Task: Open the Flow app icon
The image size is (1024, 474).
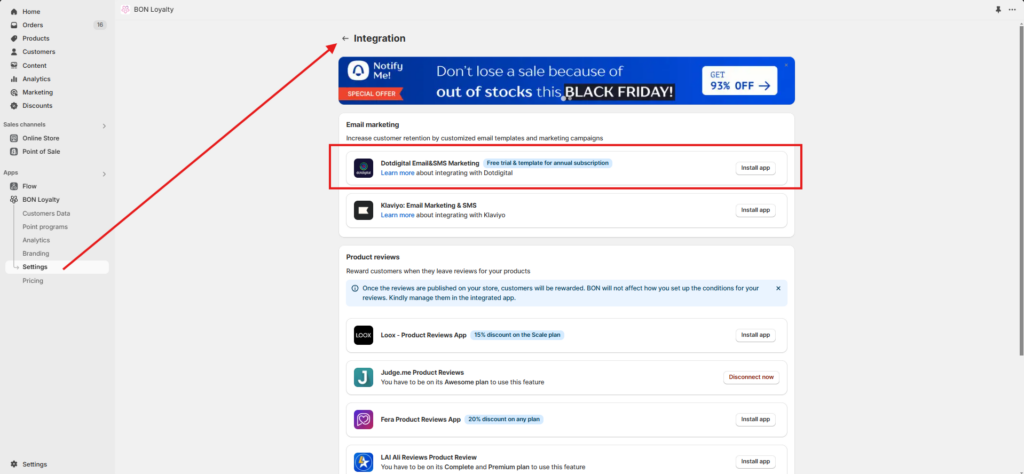Action: (x=14, y=186)
